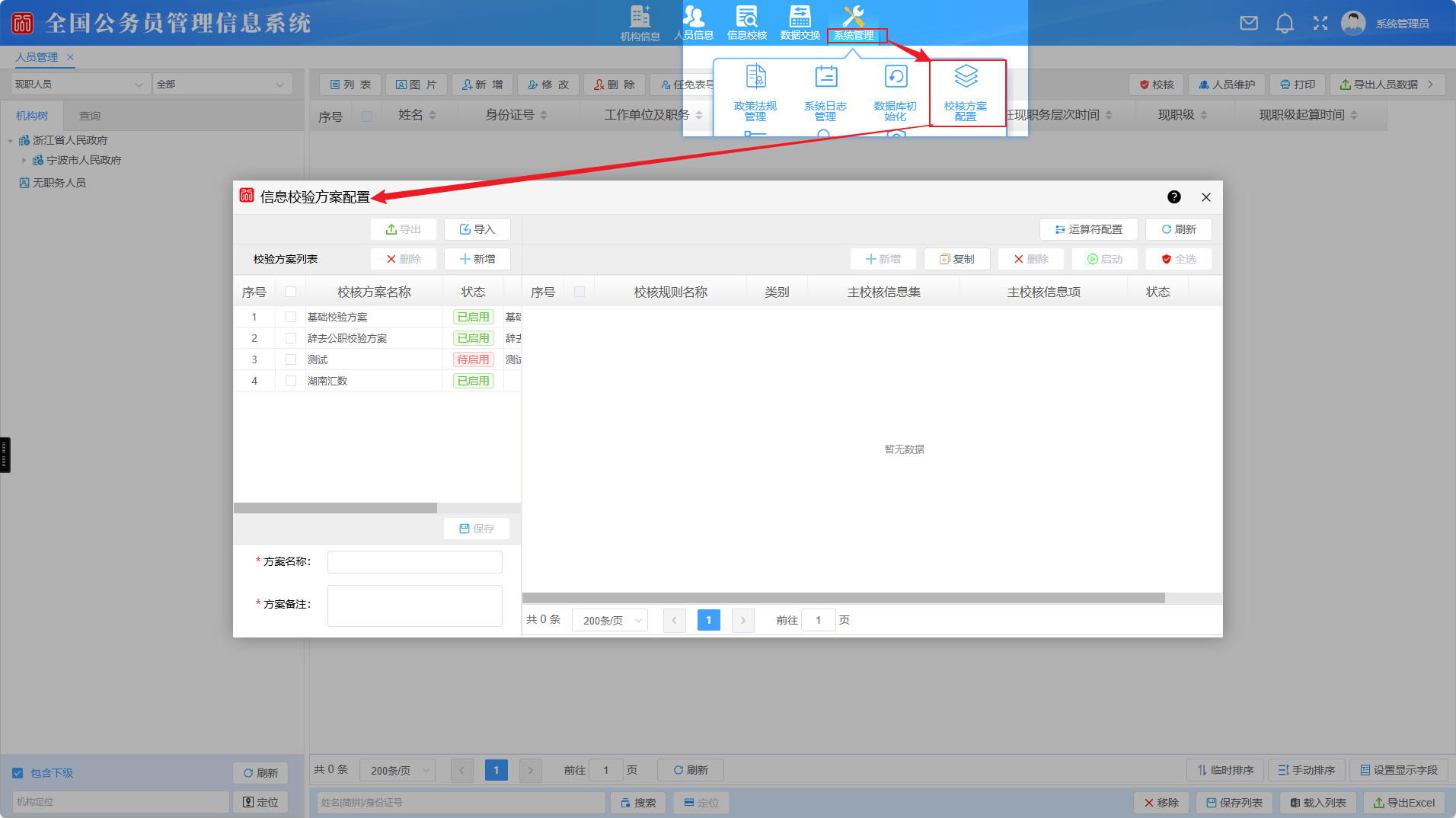Click the help question mark icon
The image size is (1456, 818).
coord(1174,197)
